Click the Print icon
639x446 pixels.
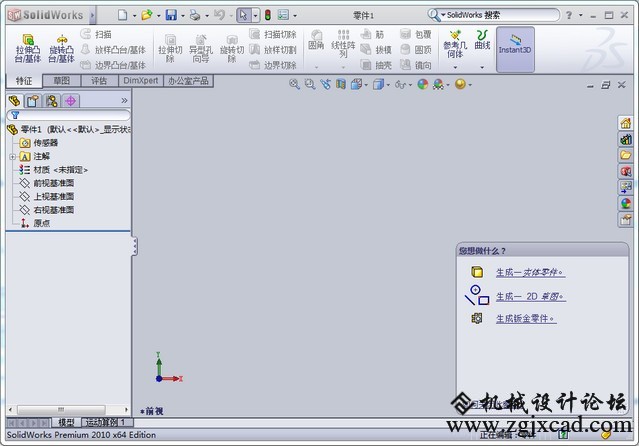point(195,15)
